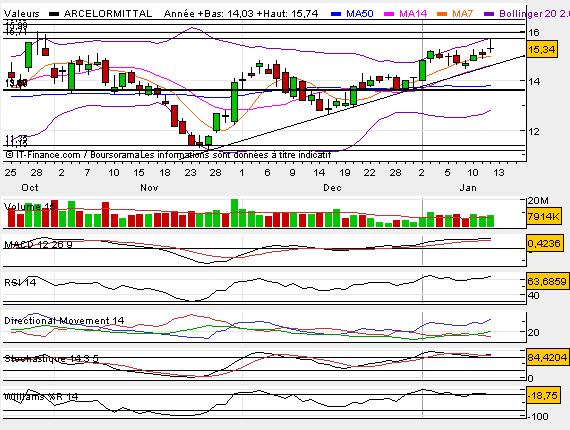570x430 pixels.
Task: Click the orange MA7 legend swatch
Action: pos(442,14)
